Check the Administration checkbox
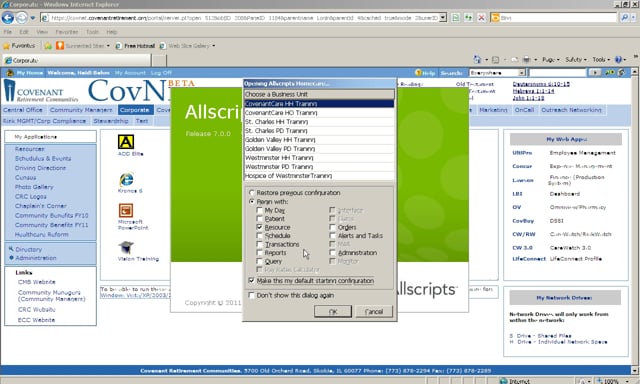The height and width of the screenshot is (384, 640). click(333, 253)
